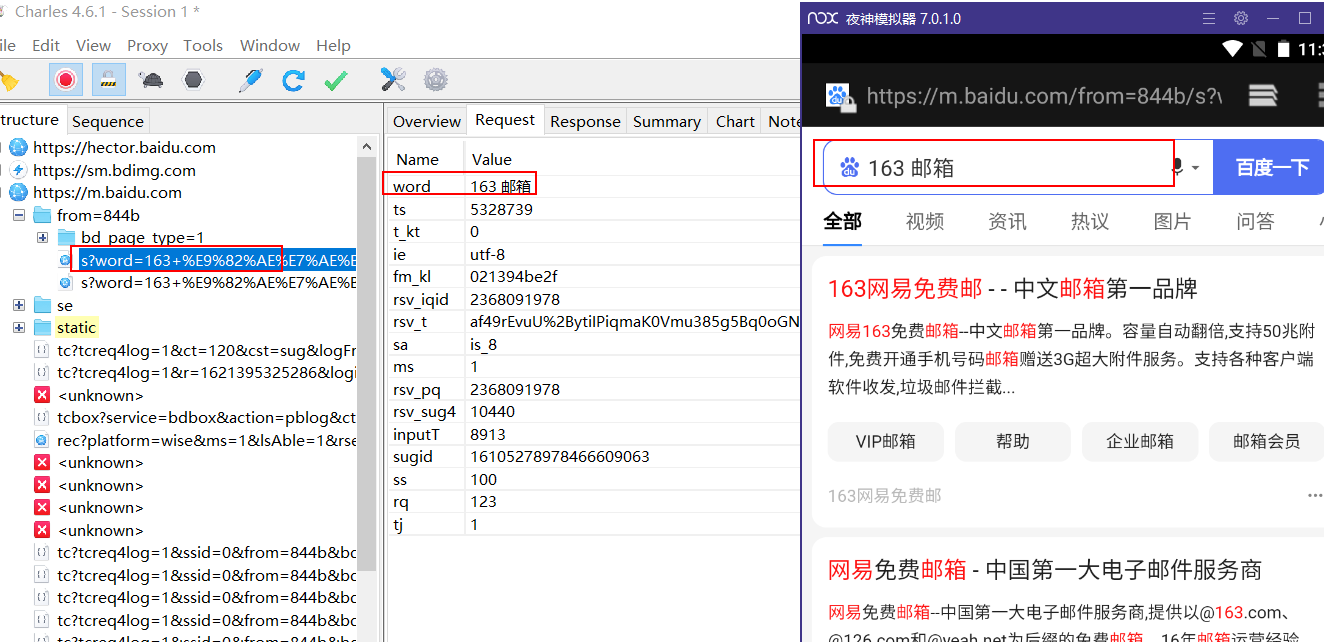
Task: Click the VIP邮箱 button
Action: point(885,441)
